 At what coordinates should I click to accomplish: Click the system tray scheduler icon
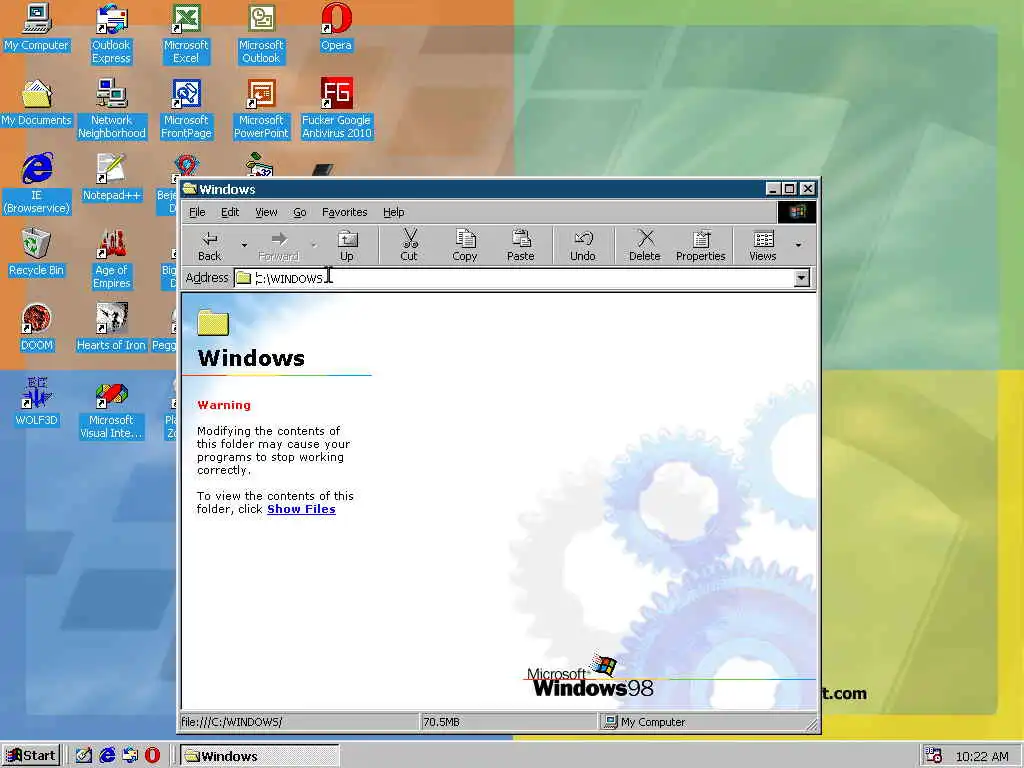pos(934,756)
